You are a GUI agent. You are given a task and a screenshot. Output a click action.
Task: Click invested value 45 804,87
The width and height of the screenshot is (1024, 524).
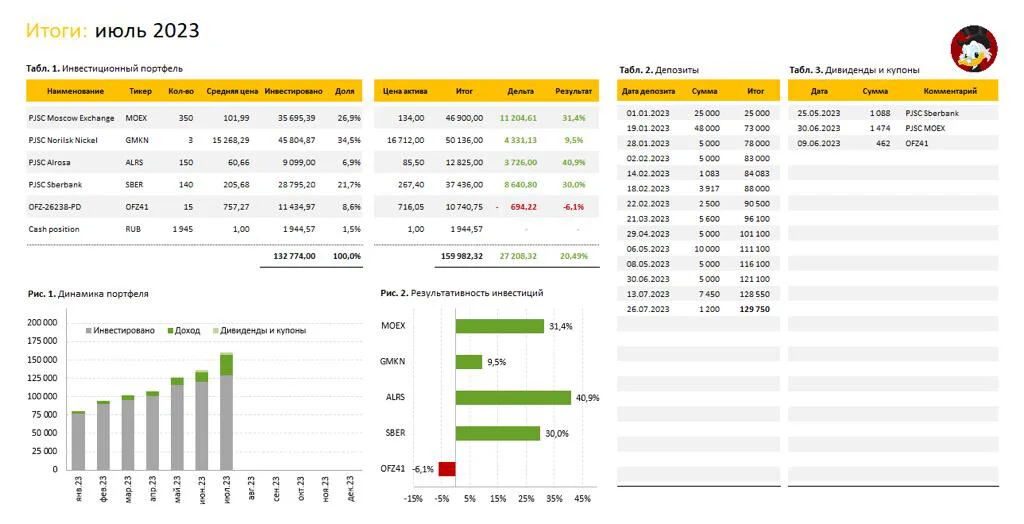[x=296, y=140]
